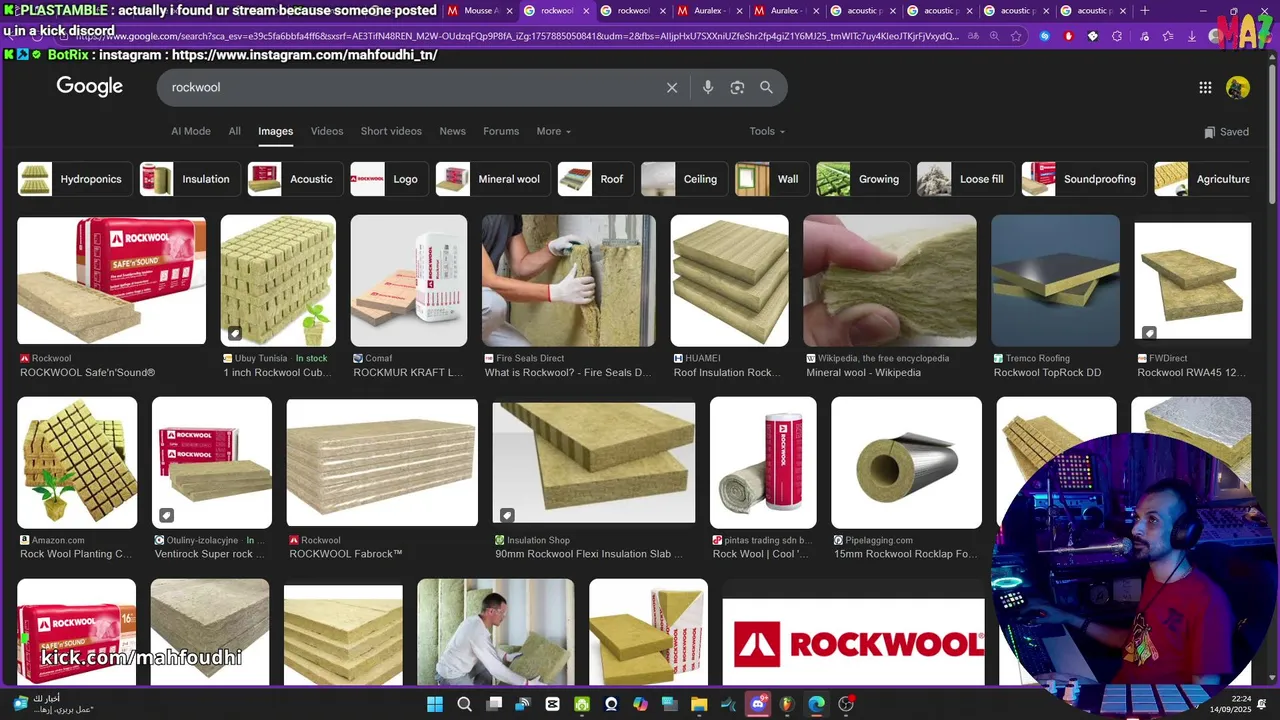1280x720 pixels.
Task: Open 'Ventirock Super rock' result link
Action: [211, 554]
